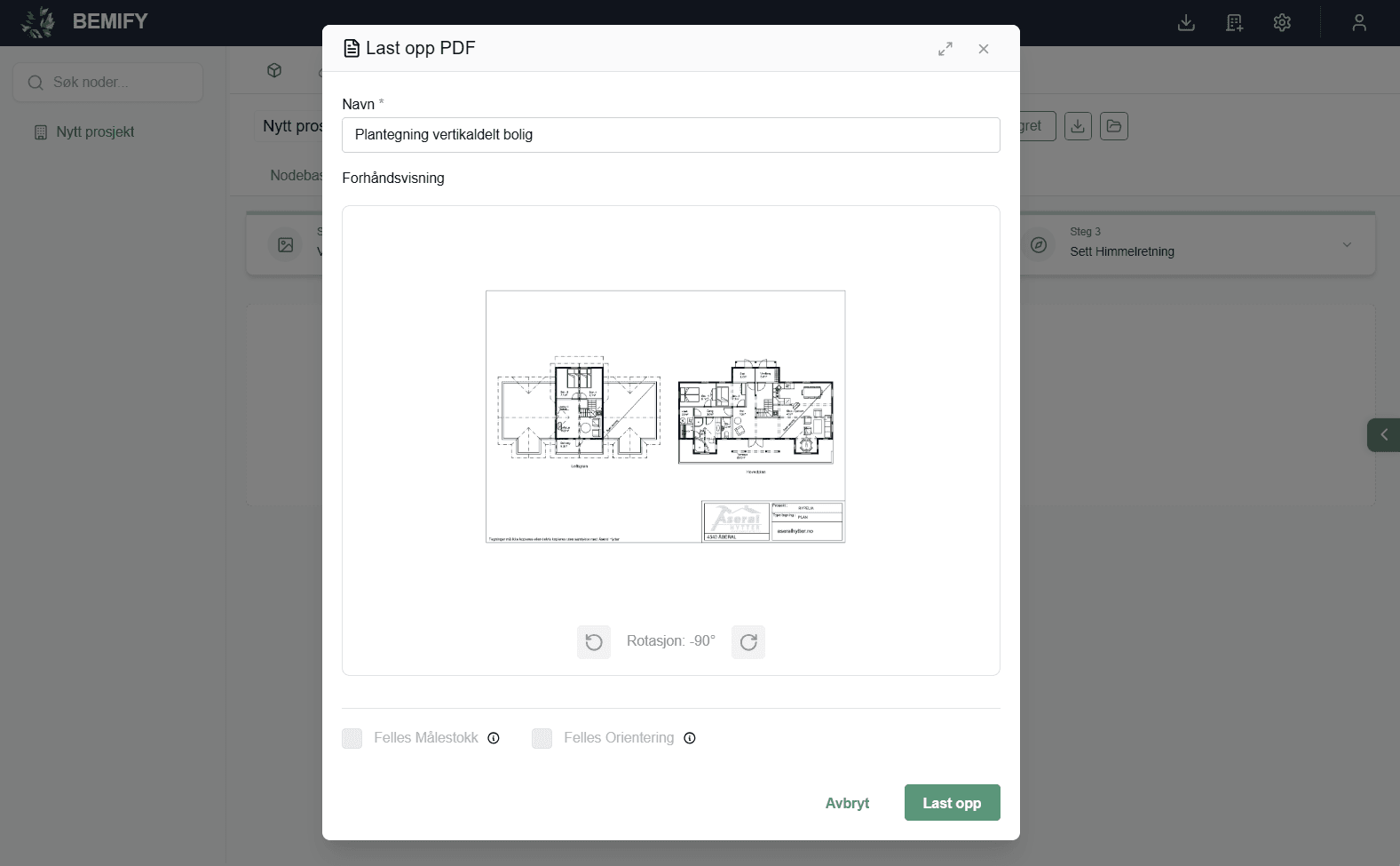
Task: Click the compass icon of Steg 3
Action: tap(1039, 245)
